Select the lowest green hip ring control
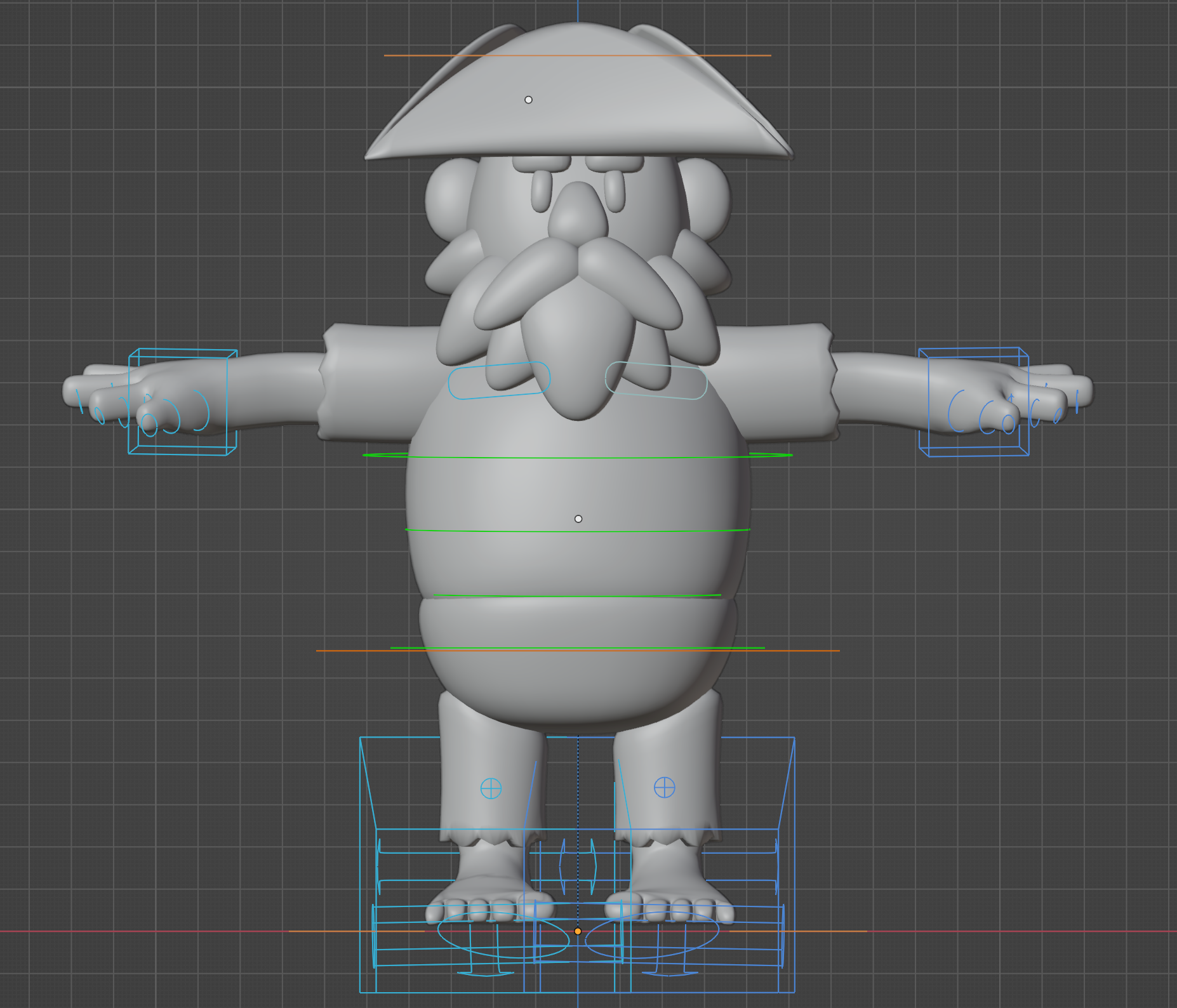Viewport: 1177px width, 1008px height. coord(577,648)
